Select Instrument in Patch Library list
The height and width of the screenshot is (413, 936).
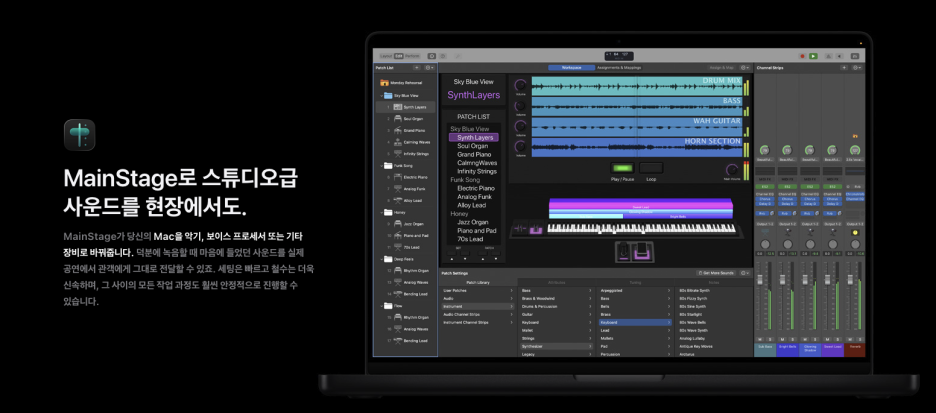(x=478, y=306)
